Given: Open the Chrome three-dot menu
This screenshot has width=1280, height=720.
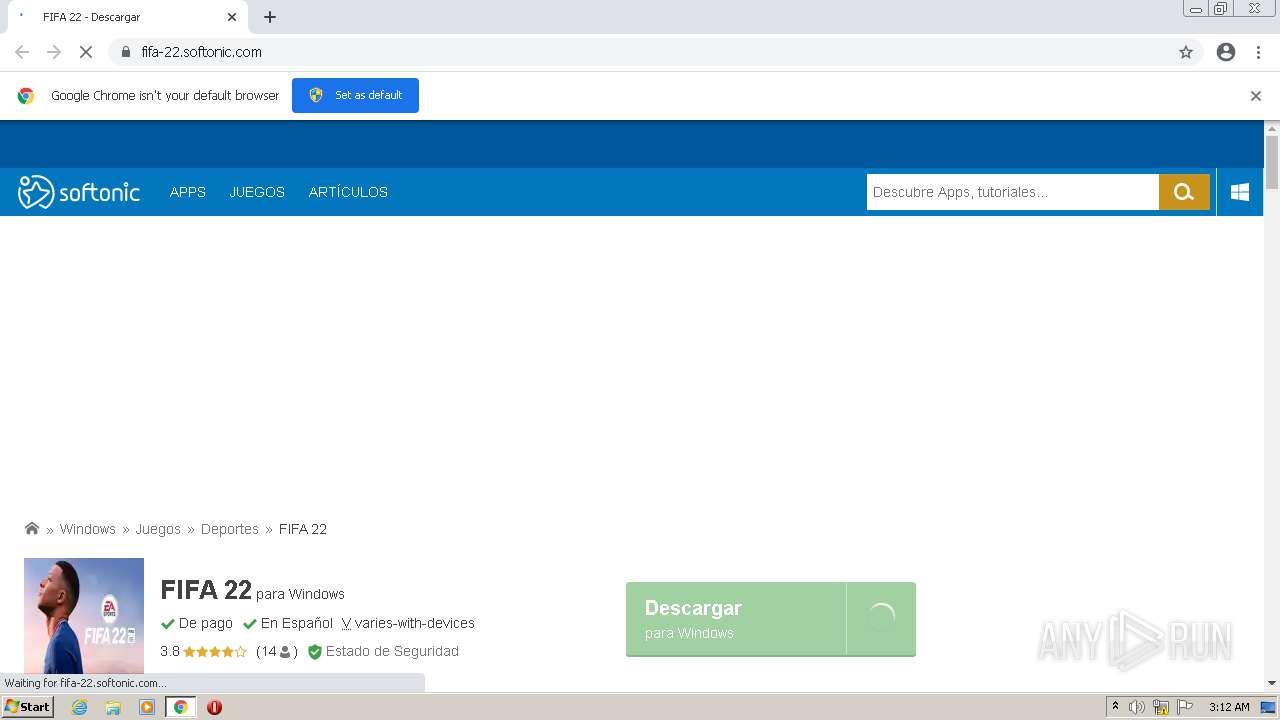Looking at the screenshot, I should 1258,52.
